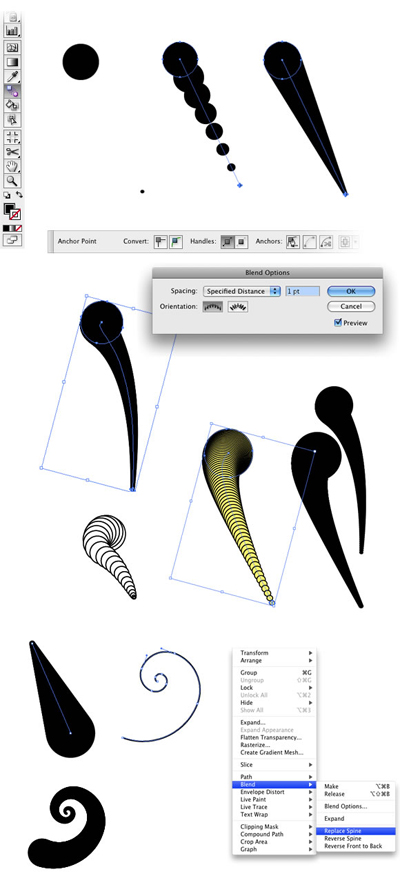Open the Clipping Mask submenu

274,827
